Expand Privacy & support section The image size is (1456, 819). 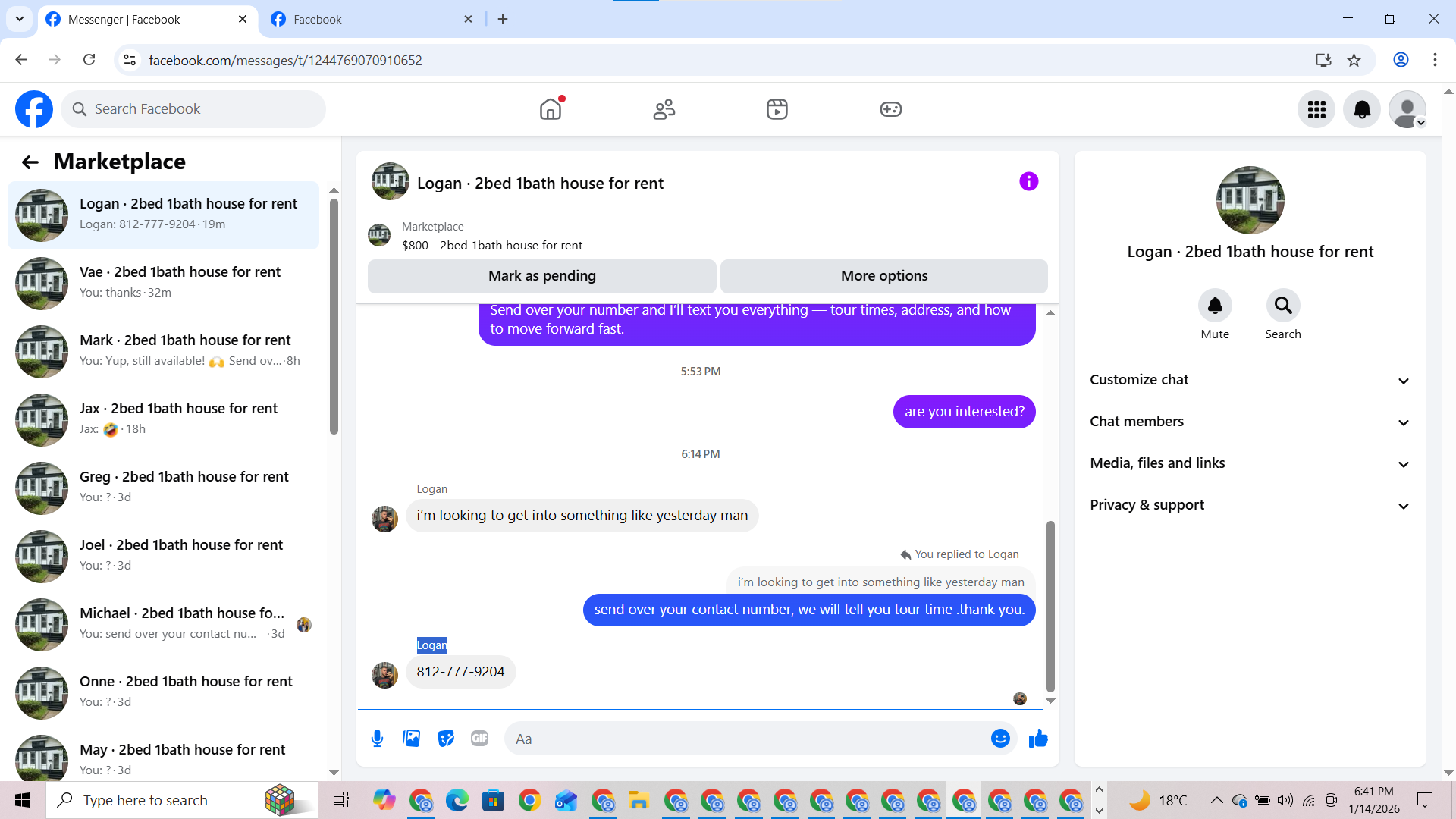tap(1250, 505)
